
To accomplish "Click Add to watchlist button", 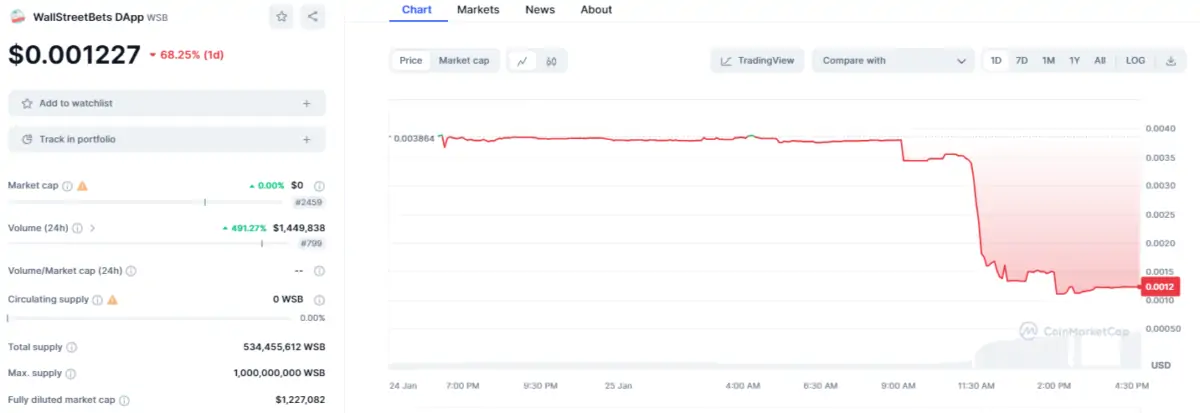I will tap(167, 103).
